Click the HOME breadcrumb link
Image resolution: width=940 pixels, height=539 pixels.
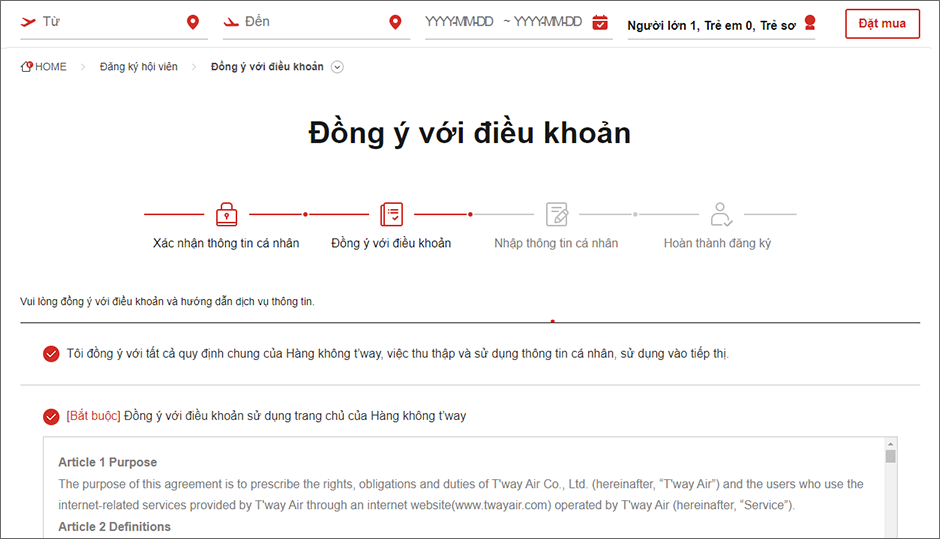50,67
